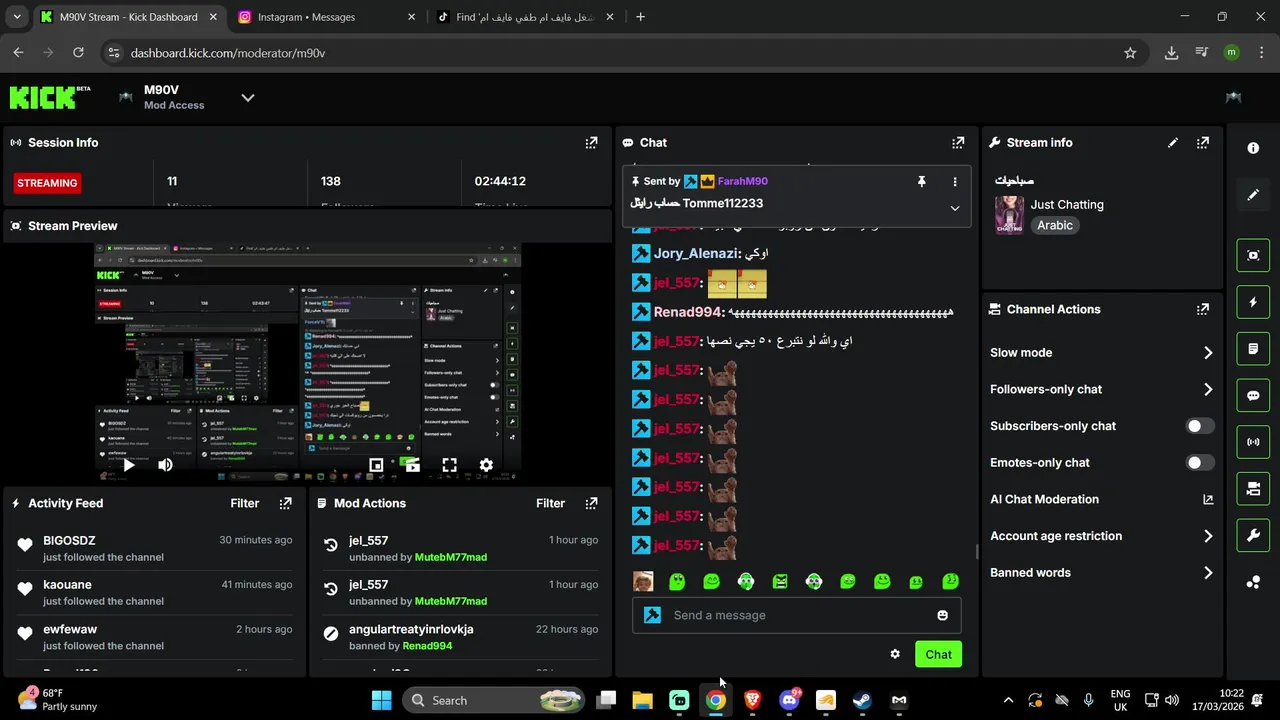Click the pencil edit icon in right sidebar
The height and width of the screenshot is (720, 1280).
tap(1253, 195)
